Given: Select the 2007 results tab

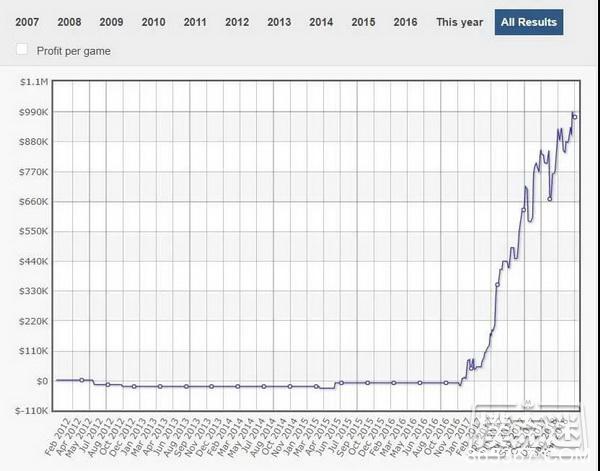Looking at the screenshot, I should click(27, 22).
